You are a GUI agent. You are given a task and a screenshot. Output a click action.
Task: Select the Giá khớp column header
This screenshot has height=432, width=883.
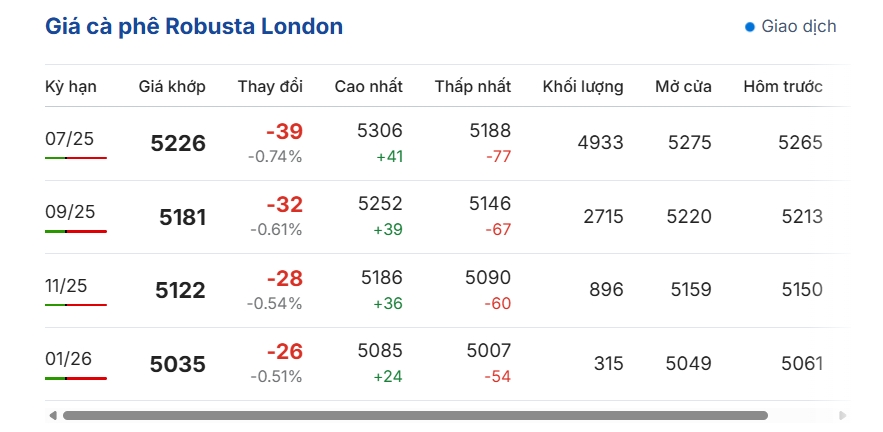tap(172, 87)
